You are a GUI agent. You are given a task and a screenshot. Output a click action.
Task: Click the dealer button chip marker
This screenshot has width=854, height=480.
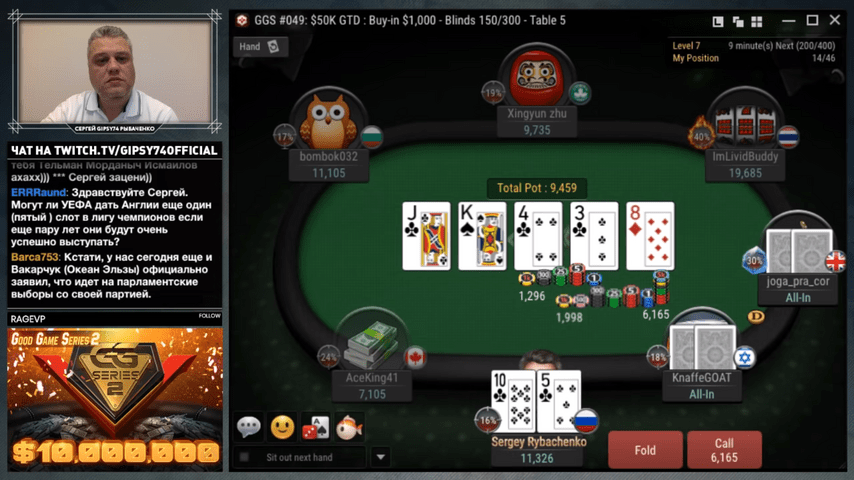(x=755, y=316)
